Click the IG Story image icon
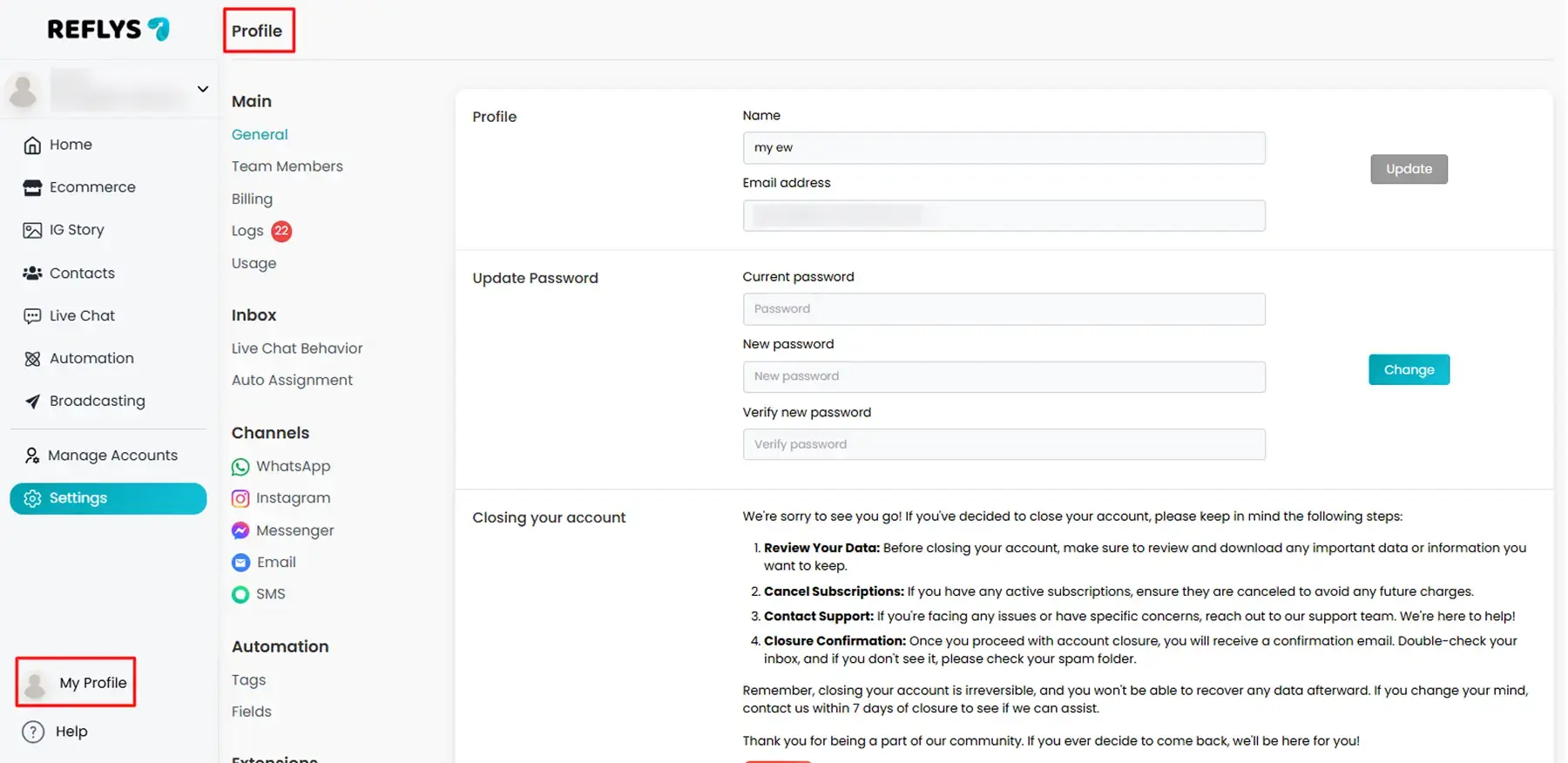 tap(32, 231)
